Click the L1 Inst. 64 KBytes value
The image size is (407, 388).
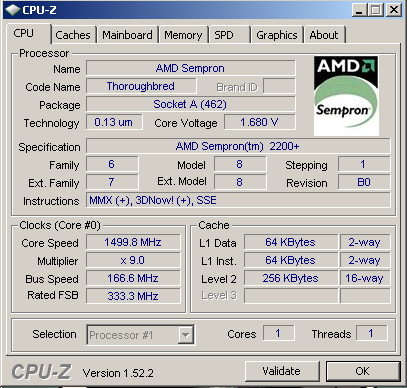pyautogui.click(x=291, y=260)
